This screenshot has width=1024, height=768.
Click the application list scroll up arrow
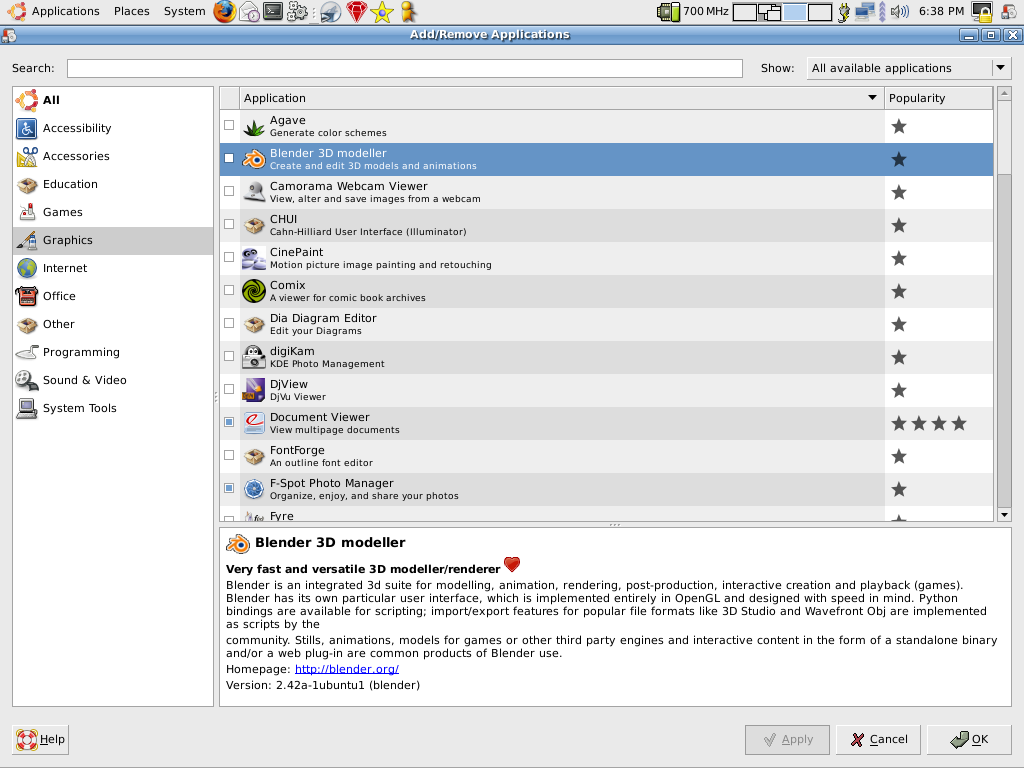pyautogui.click(x=1004, y=94)
